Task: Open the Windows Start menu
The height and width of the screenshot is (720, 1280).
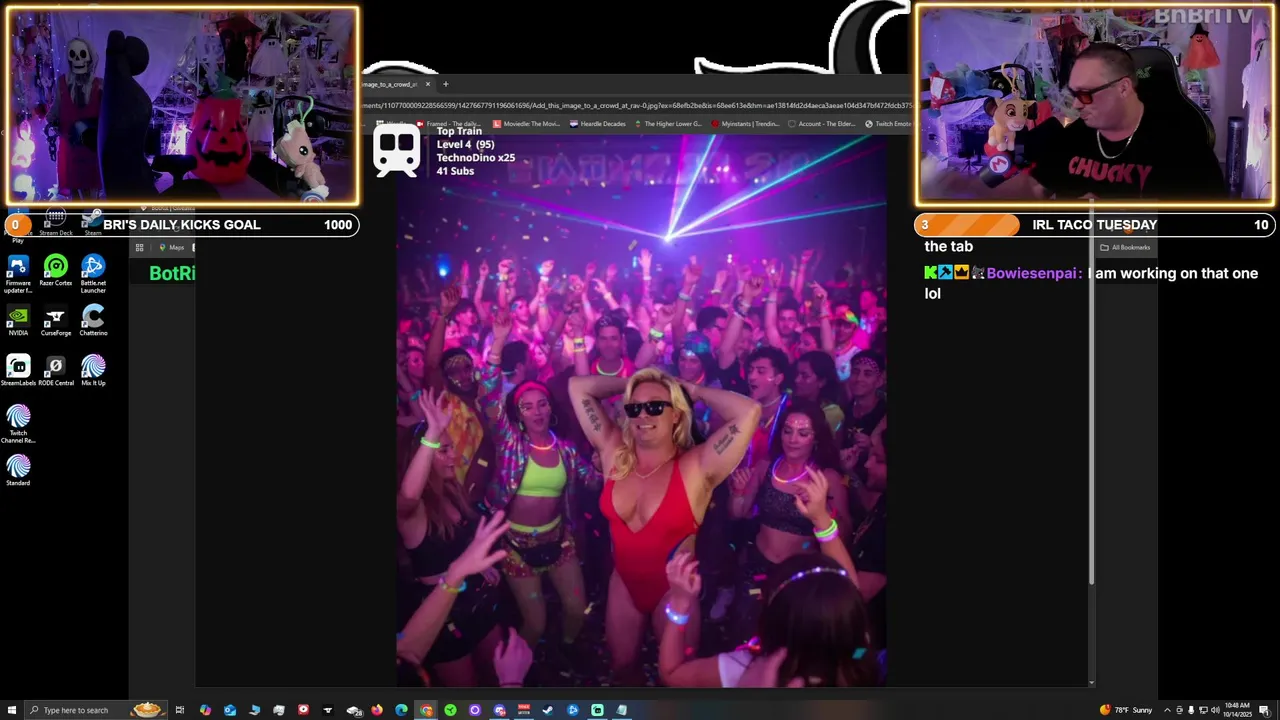Action: pyautogui.click(x=11, y=710)
